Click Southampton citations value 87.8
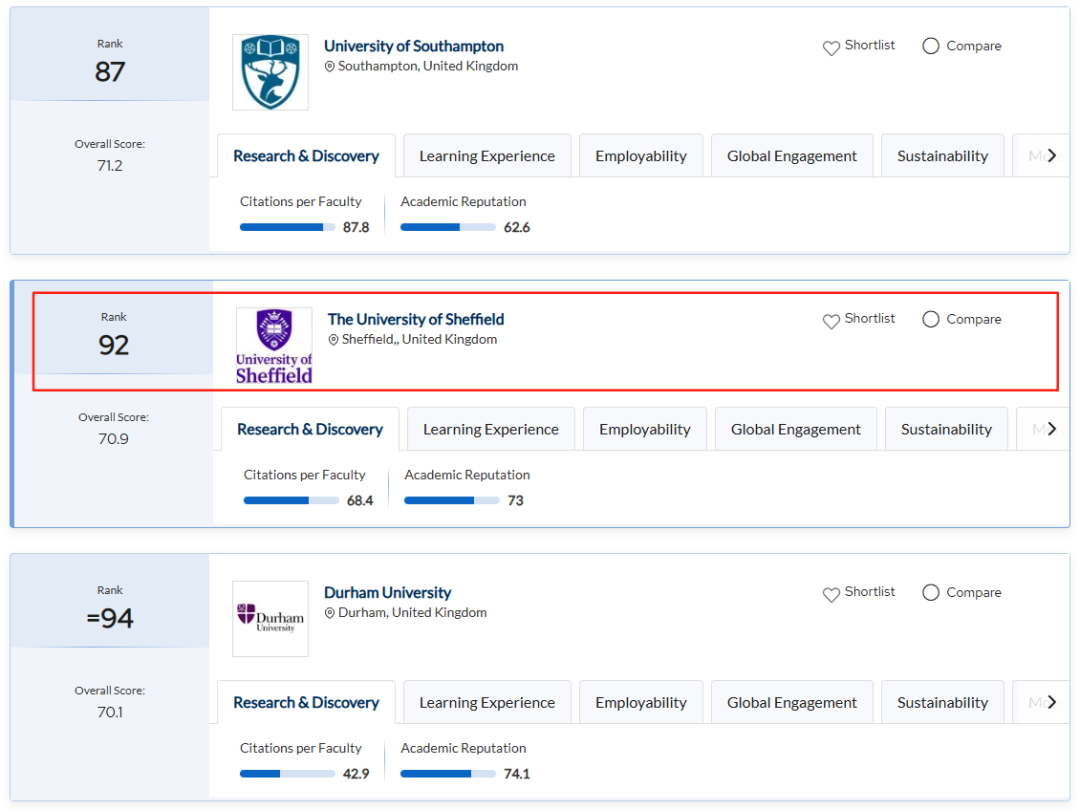The height and width of the screenshot is (810, 1080). click(356, 227)
